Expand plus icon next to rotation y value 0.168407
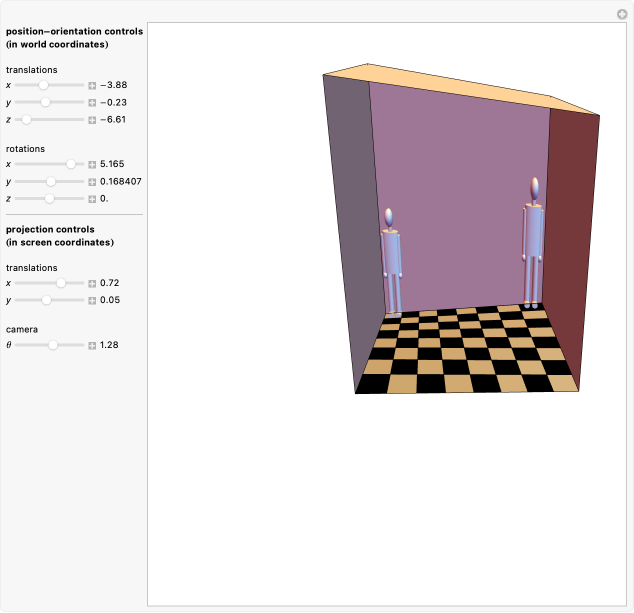The width and height of the screenshot is (634, 613). point(92,182)
